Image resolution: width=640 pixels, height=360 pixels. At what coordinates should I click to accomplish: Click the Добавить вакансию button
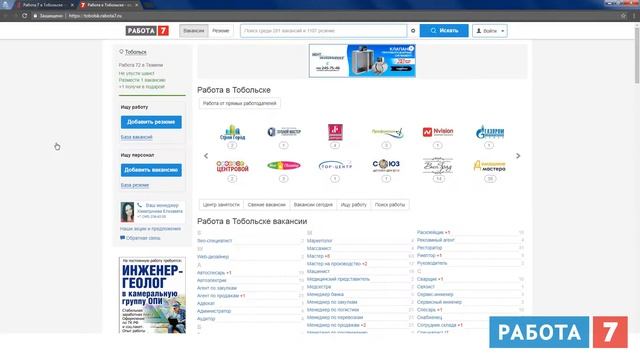point(151,170)
